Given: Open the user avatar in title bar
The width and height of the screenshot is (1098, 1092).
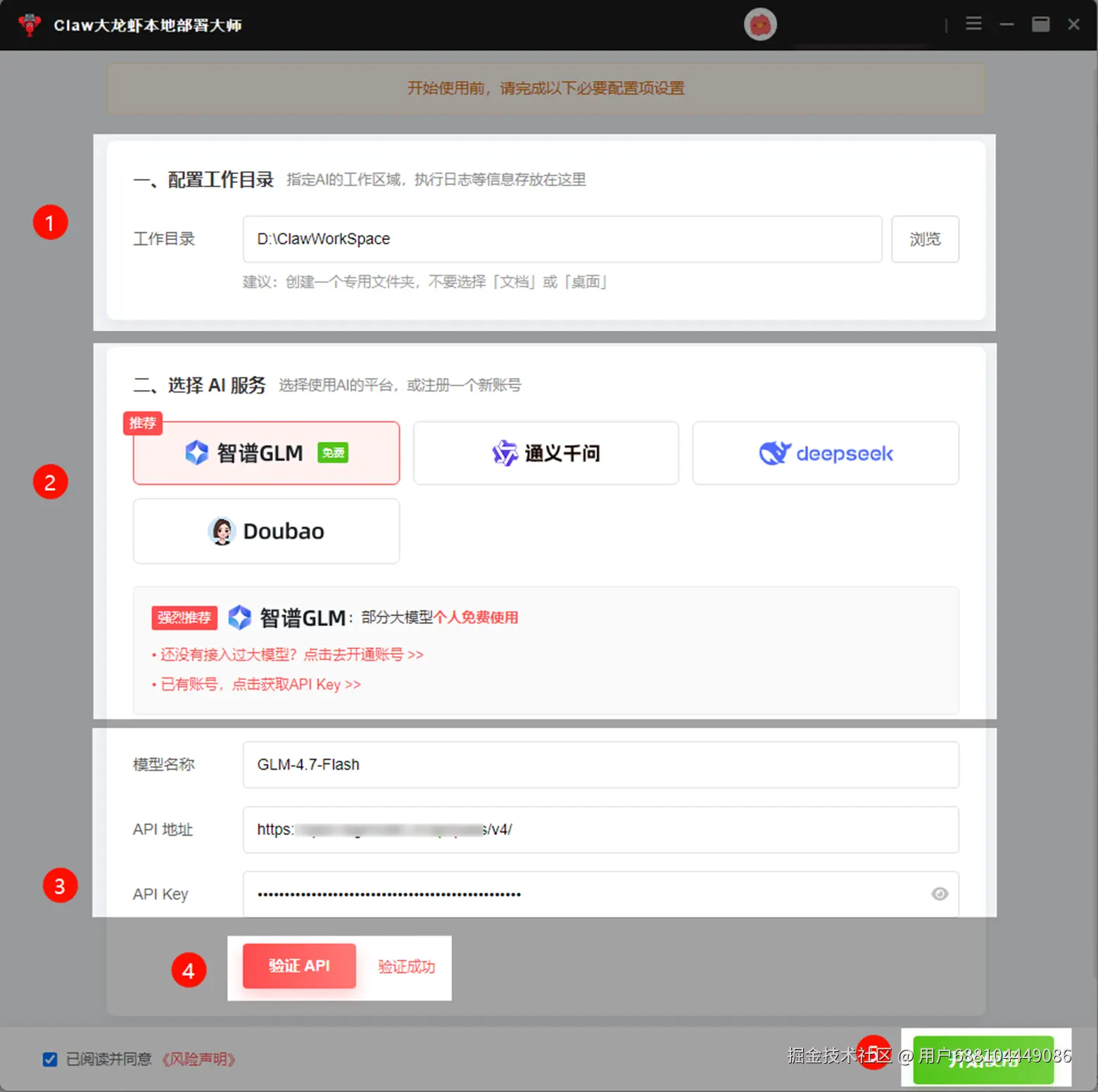Looking at the screenshot, I should [x=760, y=25].
